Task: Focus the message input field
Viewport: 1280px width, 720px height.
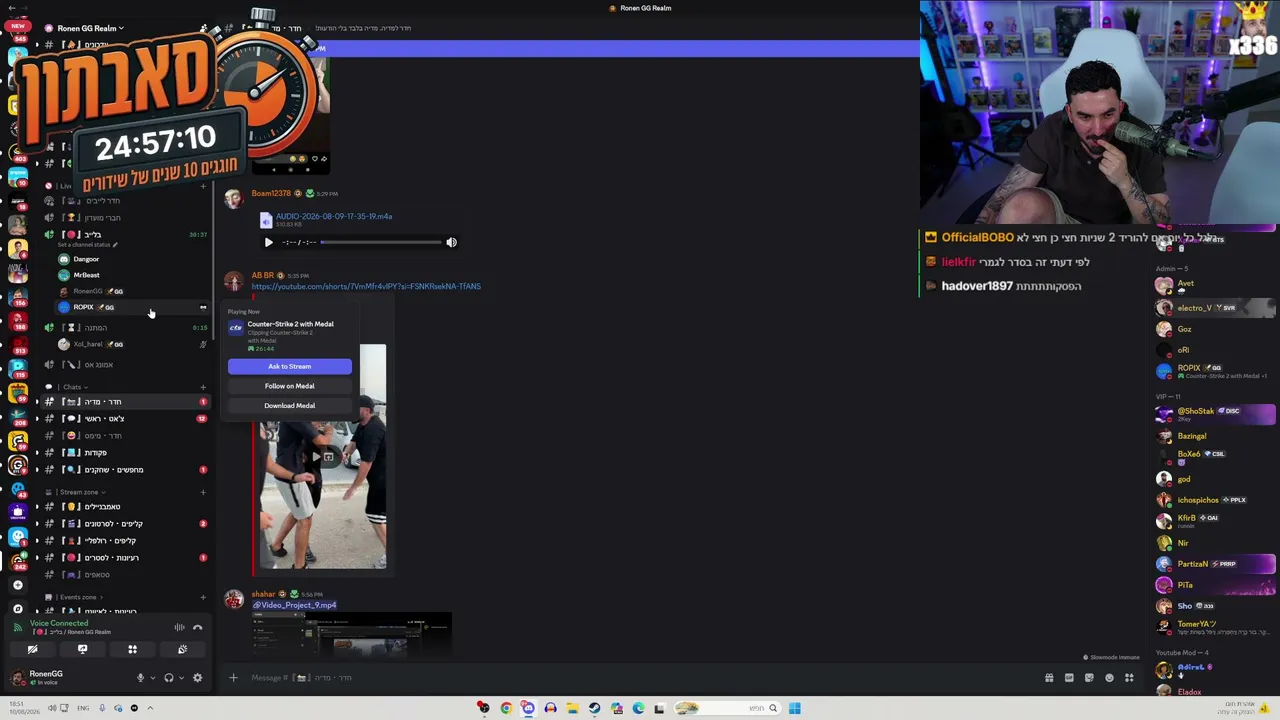Action: click(640, 678)
